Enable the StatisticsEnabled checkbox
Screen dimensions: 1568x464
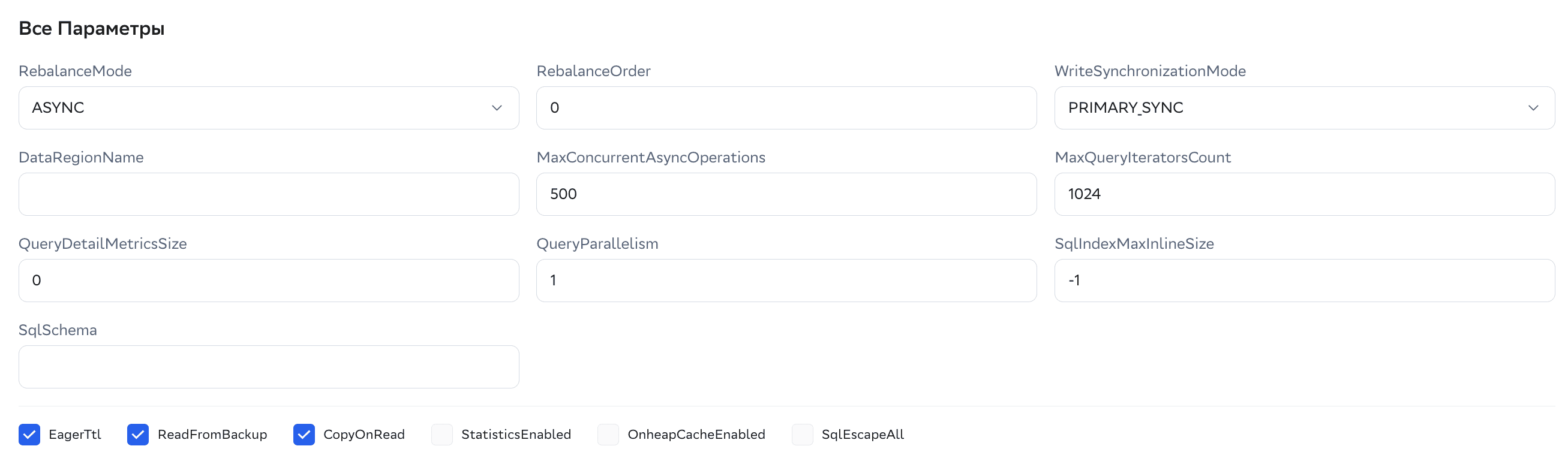click(442, 435)
